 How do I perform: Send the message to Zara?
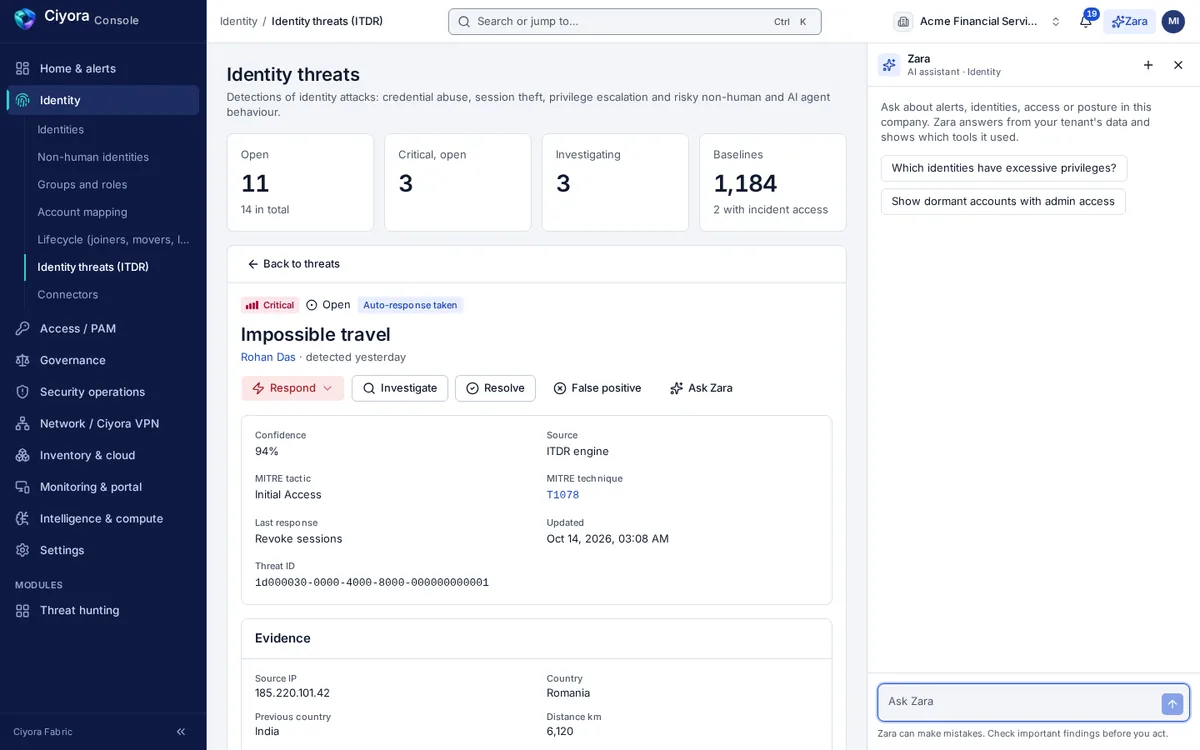[1172, 704]
